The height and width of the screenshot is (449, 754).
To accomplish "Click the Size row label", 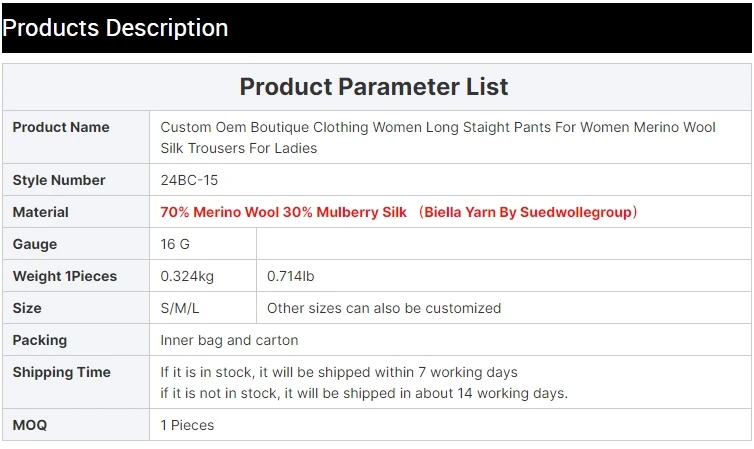I will click(27, 308).
